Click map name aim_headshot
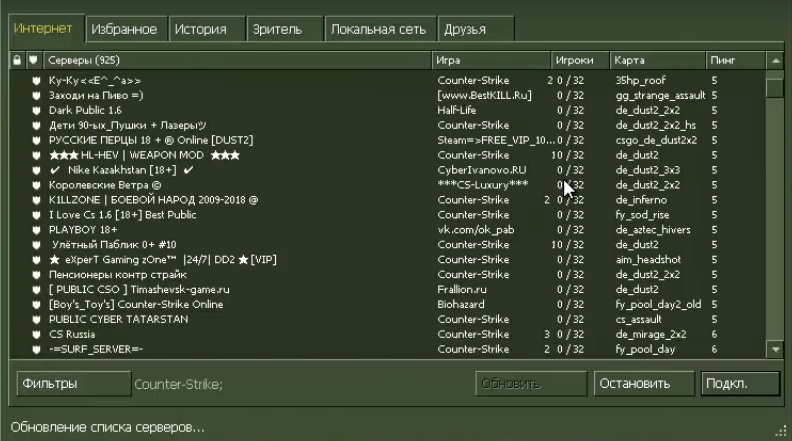792x441 pixels. click(x=648, y=260)
